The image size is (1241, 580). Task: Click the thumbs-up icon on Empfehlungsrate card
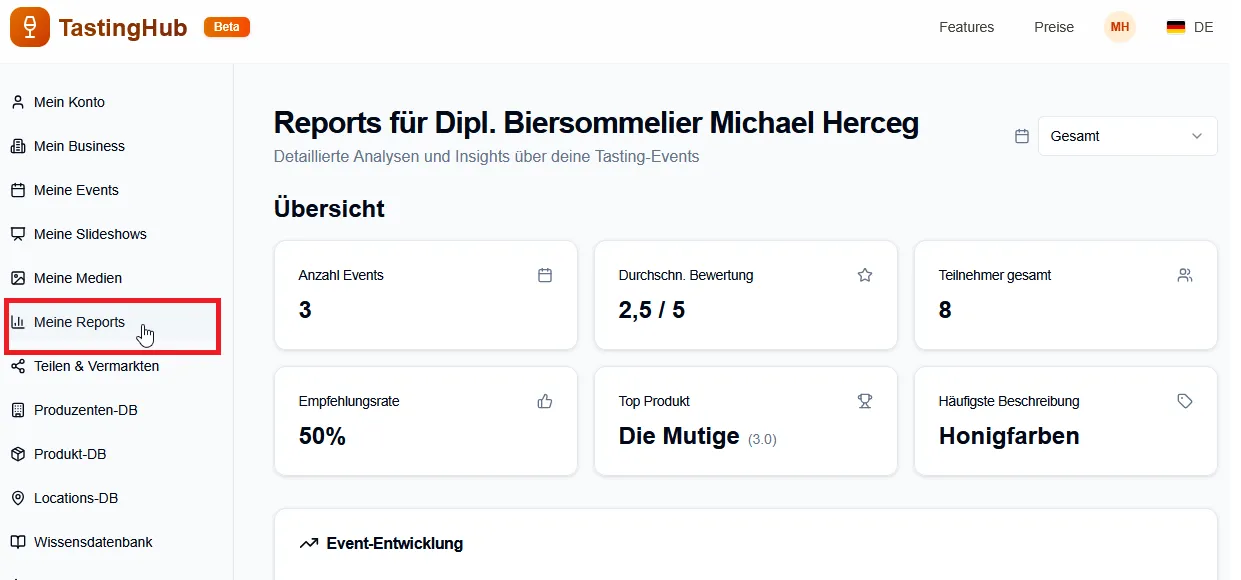(545, 400)
